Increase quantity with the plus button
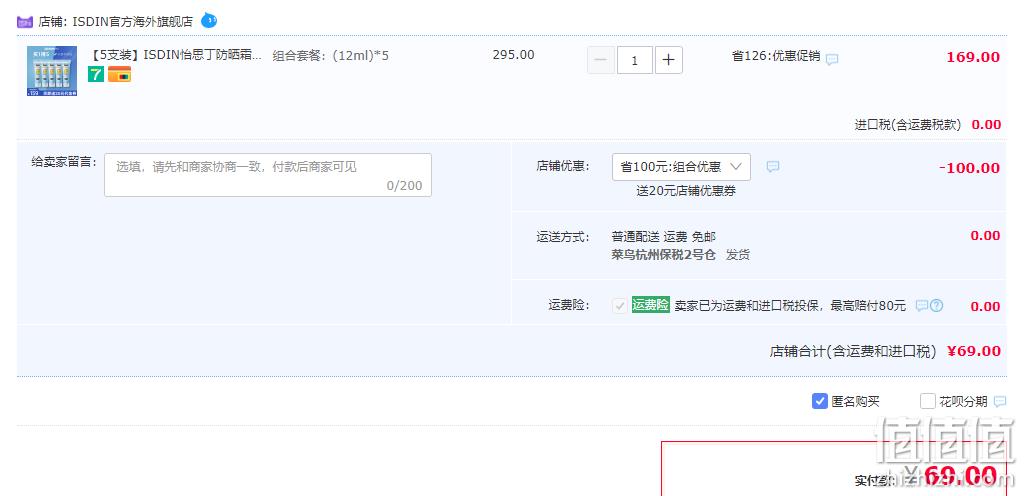The image size is (1024, 496). pyautogui.click(x=669, y=61)
